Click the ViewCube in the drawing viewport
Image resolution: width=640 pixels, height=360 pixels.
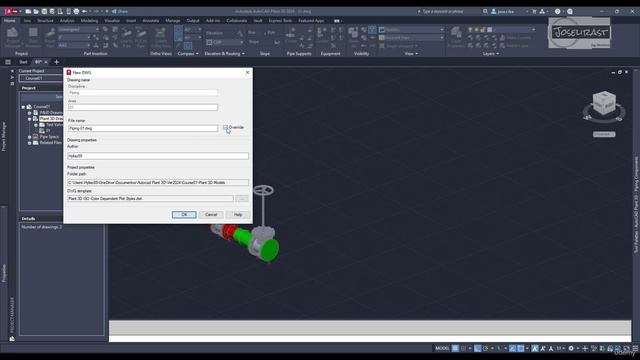coord(604,103)
